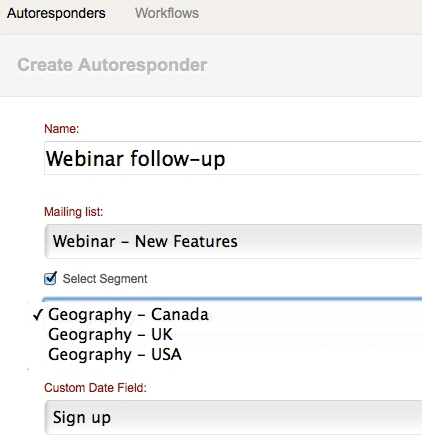Viewport: 422px width, 447px height.
Task: Click the Create Autoresponder heading
Action: point(112,65)
